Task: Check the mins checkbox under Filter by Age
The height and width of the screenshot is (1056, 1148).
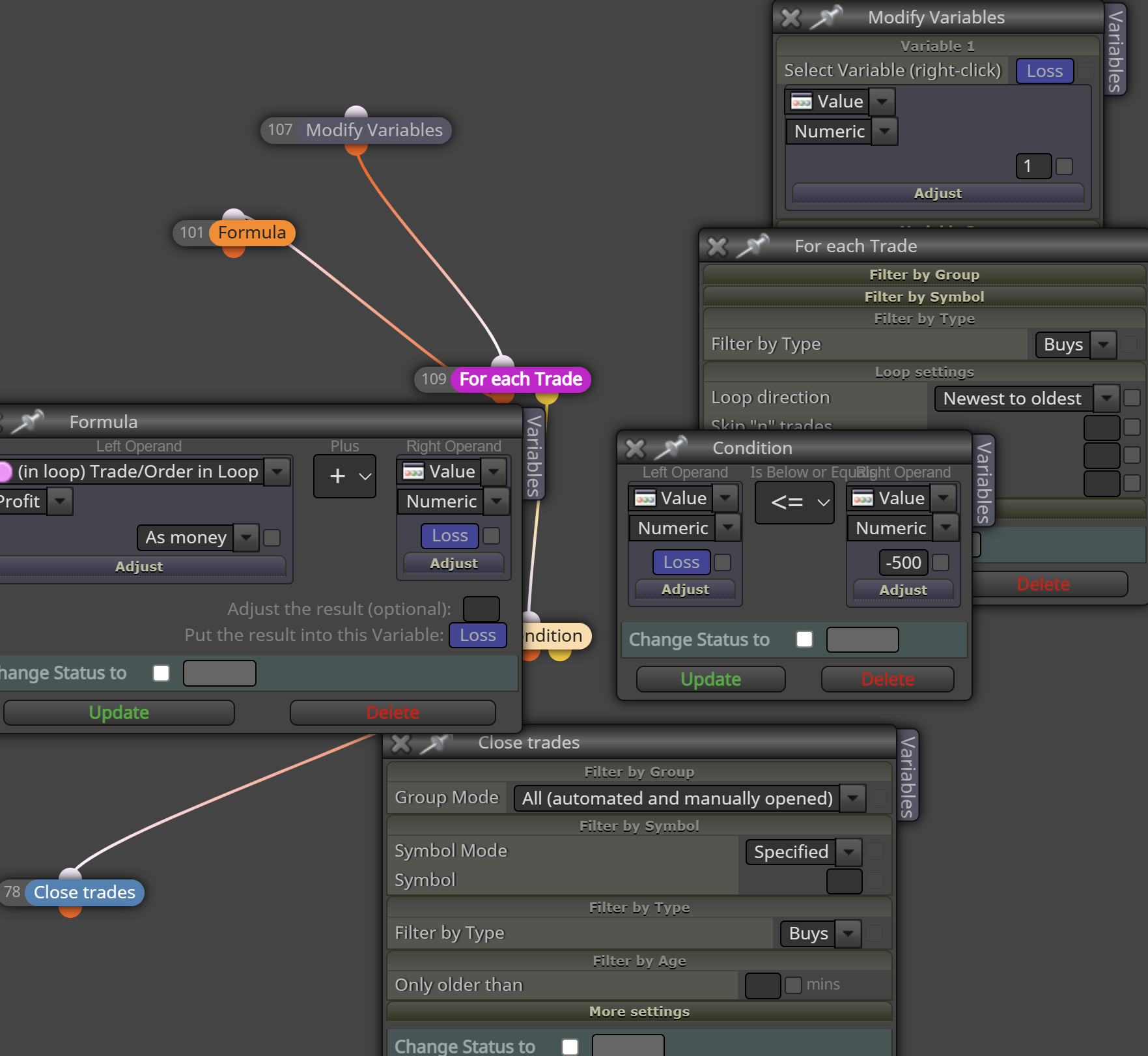Action: point(793,985)
